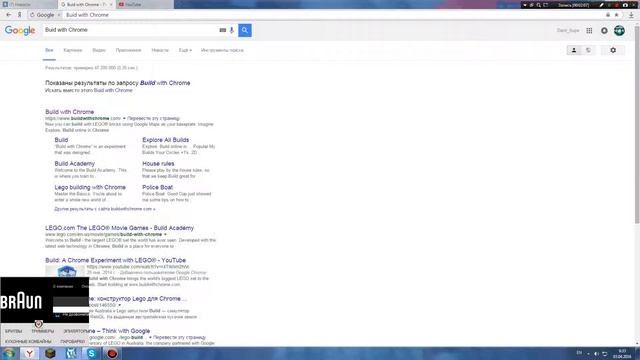Viewport: 640px width, 360px height.
Task: Switch to the first tab Новости
Action: pos(28,4)
